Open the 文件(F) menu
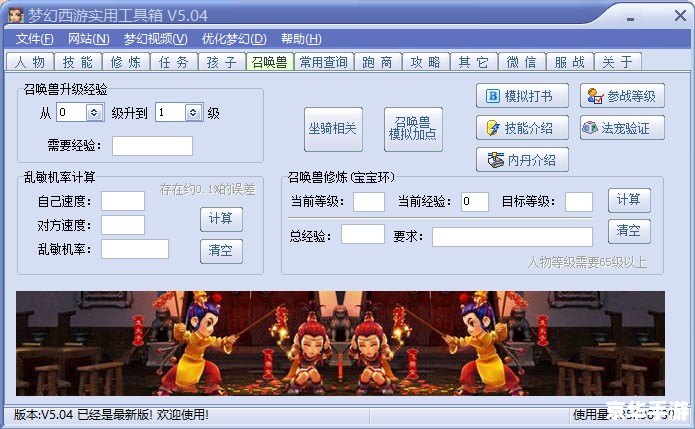 (34, 39)
